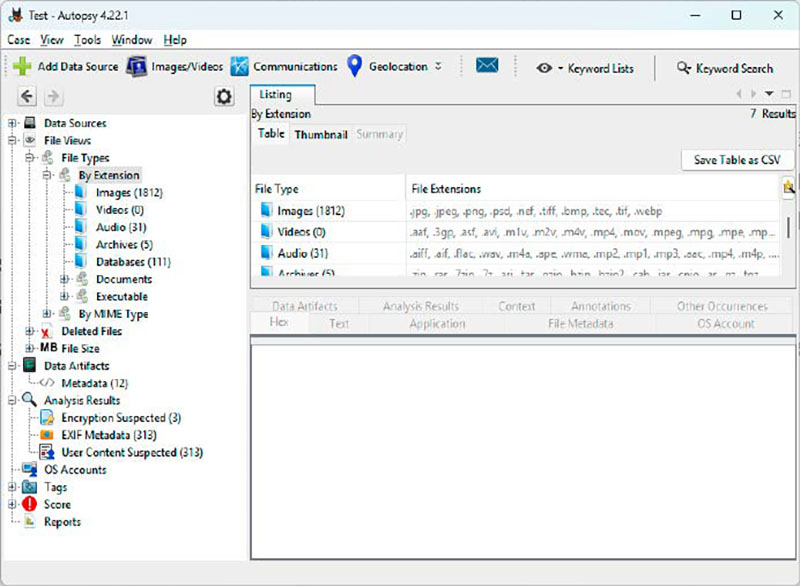The image size is (800, 586).
Task: Select the Images (1812) table row
Action: 515,211
